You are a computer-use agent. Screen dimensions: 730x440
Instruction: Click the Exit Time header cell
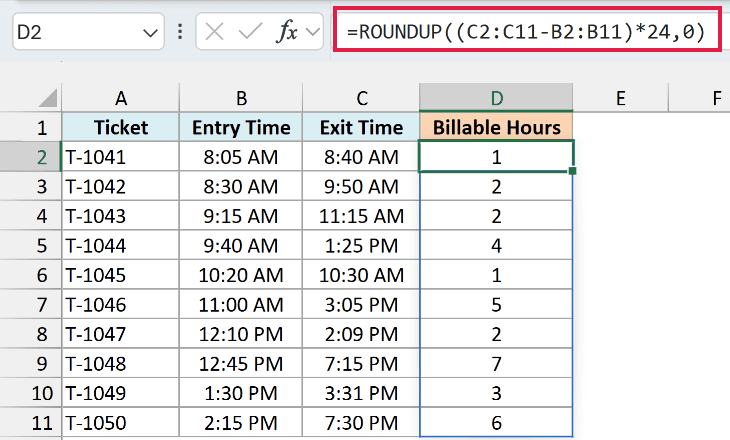point(361,127)
